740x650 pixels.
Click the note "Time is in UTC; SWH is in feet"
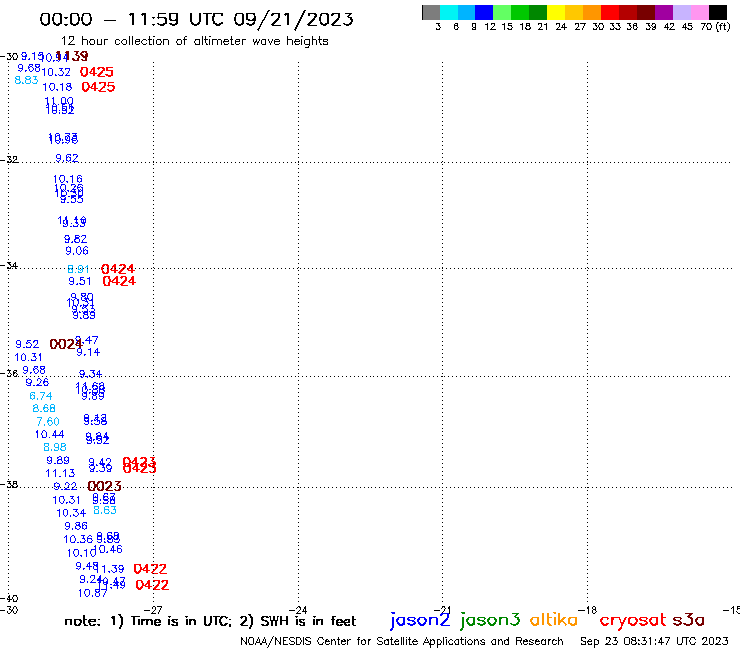(x=210, y=621)
